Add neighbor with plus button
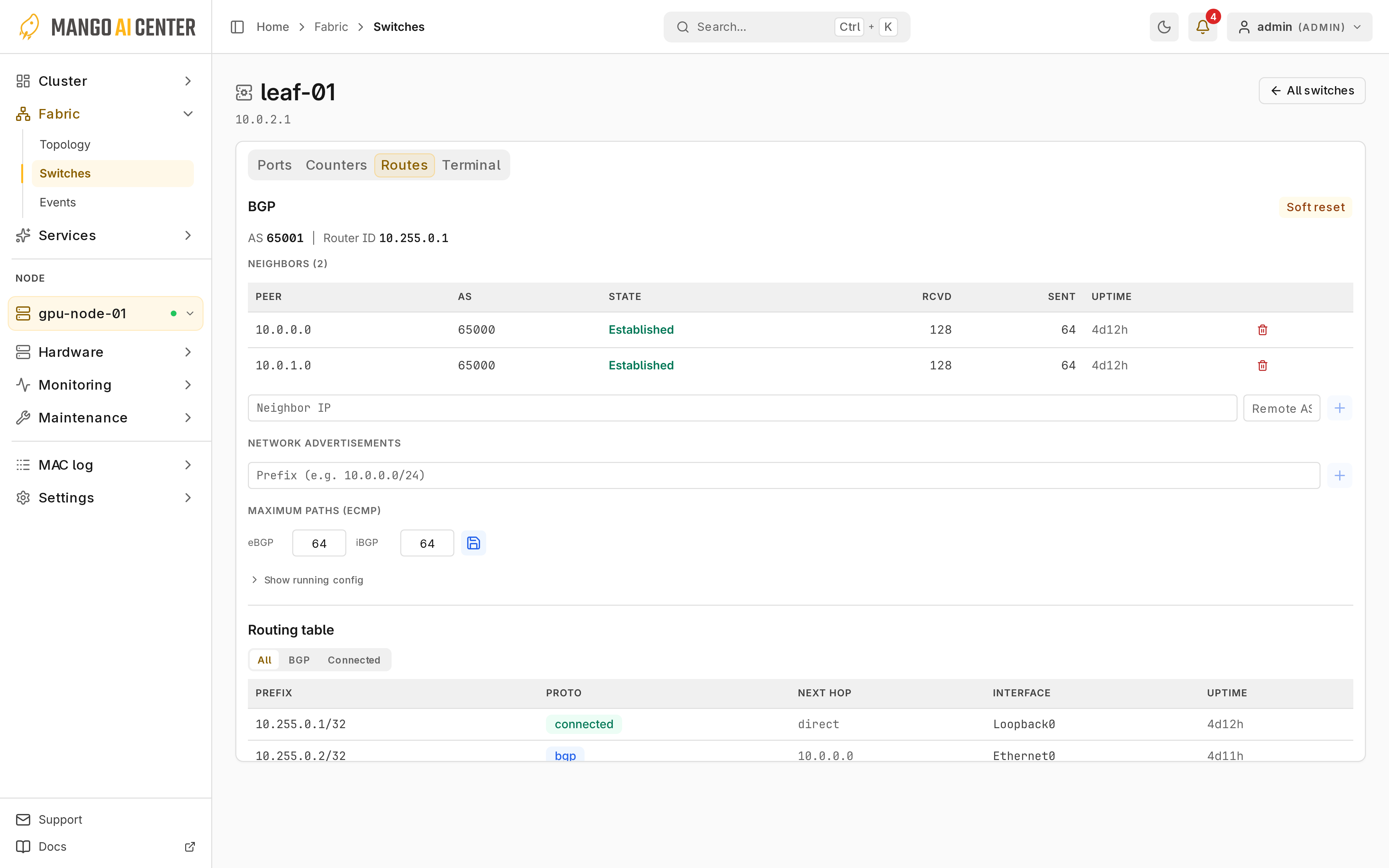The image size is (1389, 868). (x=1339, y=408)
